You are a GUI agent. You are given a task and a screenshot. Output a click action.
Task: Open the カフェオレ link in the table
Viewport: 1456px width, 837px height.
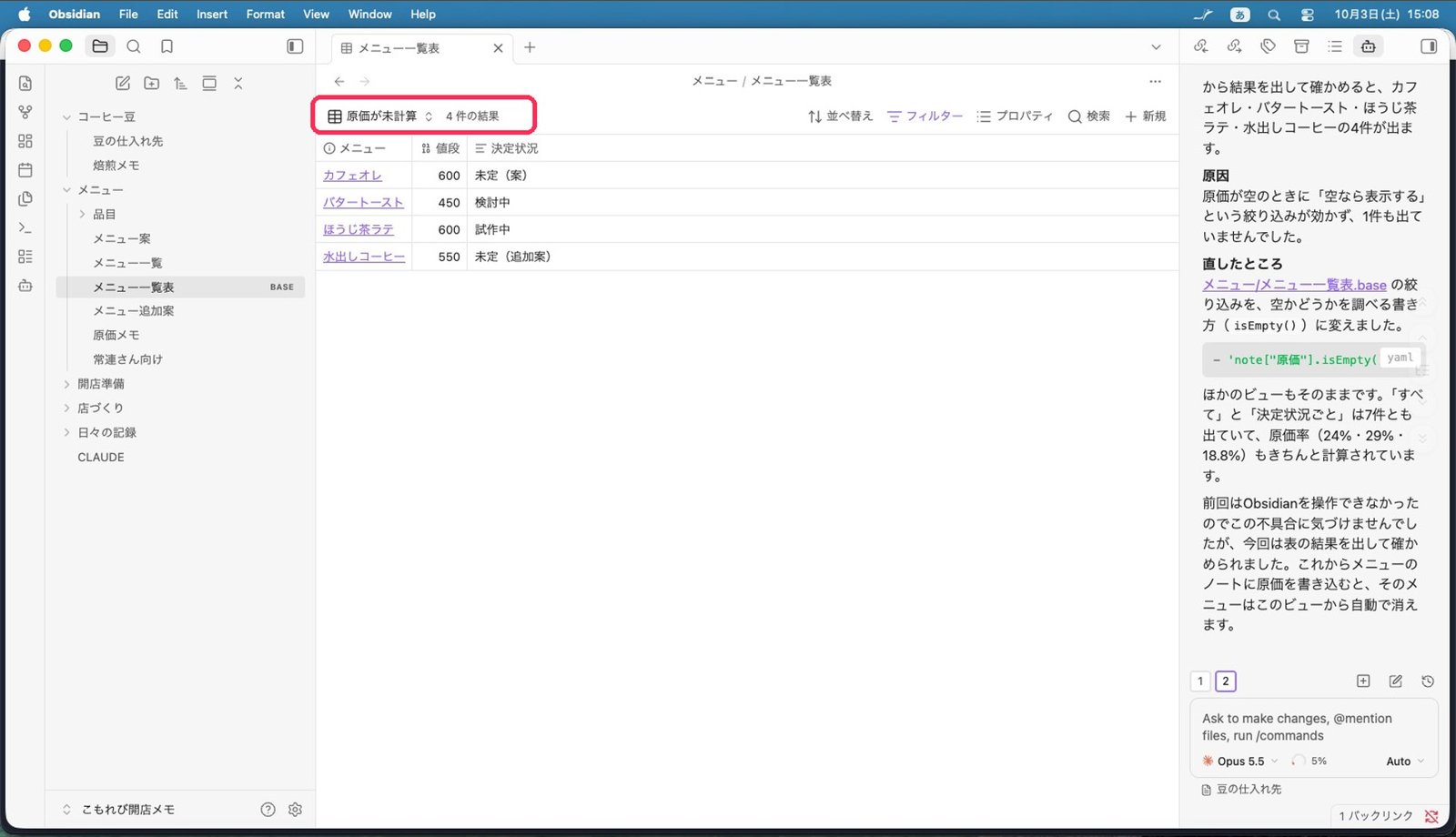pos(352,176)
